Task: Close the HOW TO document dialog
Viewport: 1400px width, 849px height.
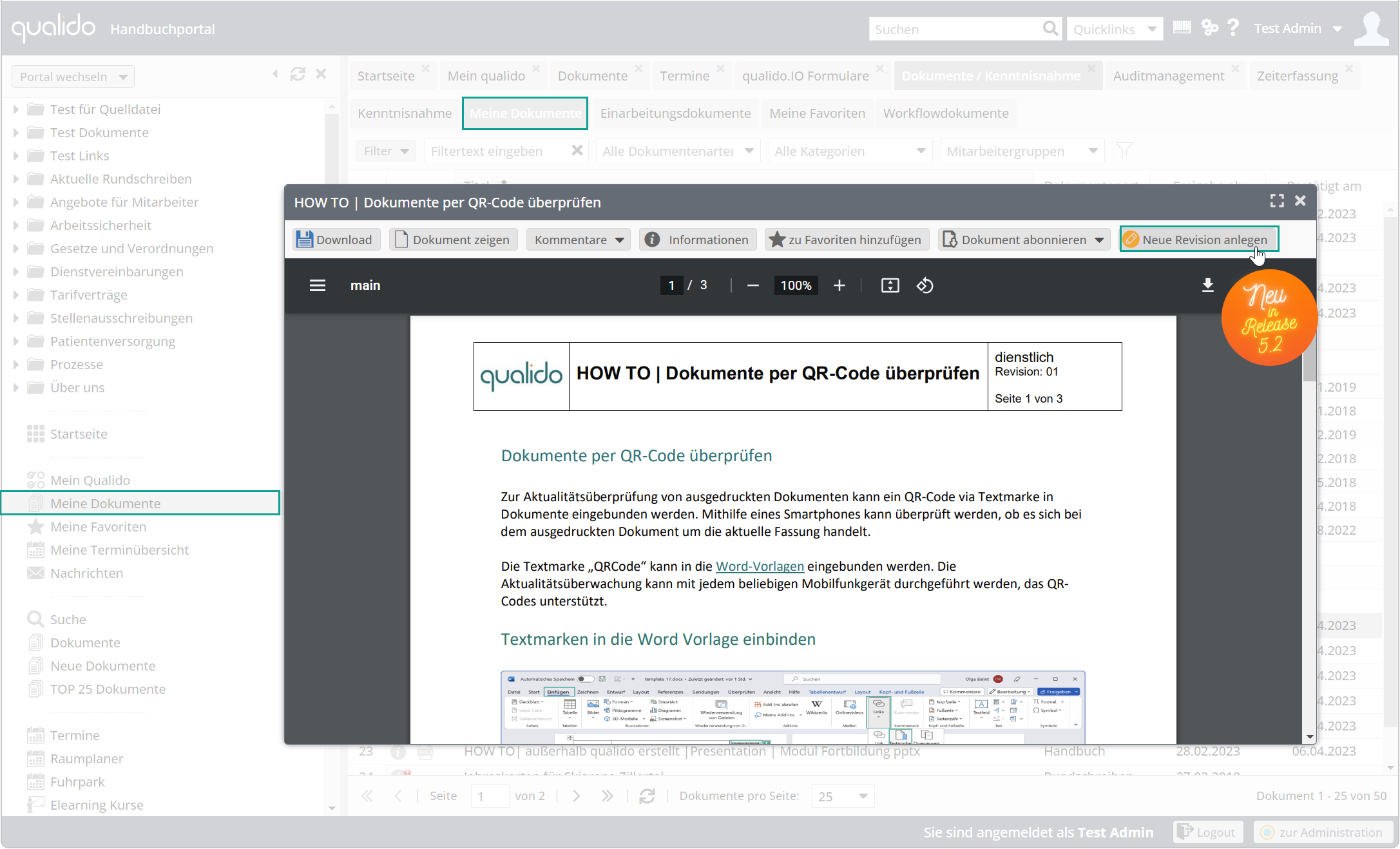Action: click(1300, 201)
